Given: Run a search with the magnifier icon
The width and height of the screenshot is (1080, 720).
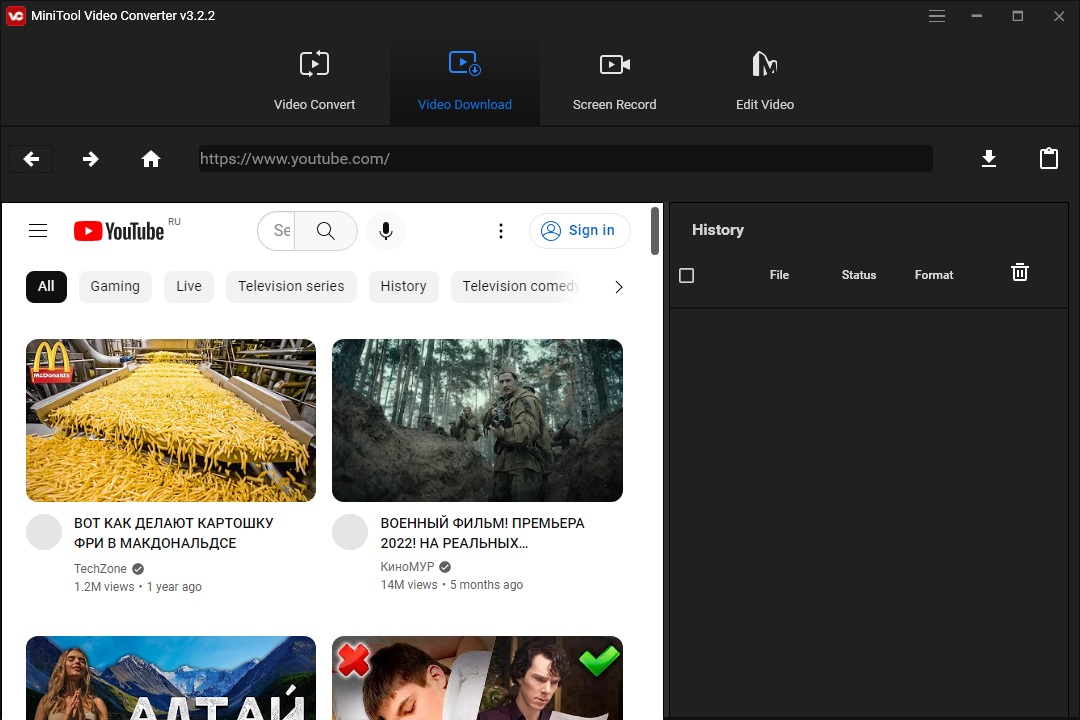Looking at the screenshot, I should tap(325, 231).
